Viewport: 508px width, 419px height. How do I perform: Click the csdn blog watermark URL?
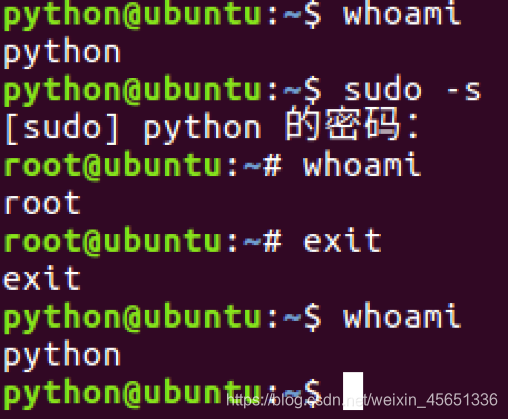(362, 399)
